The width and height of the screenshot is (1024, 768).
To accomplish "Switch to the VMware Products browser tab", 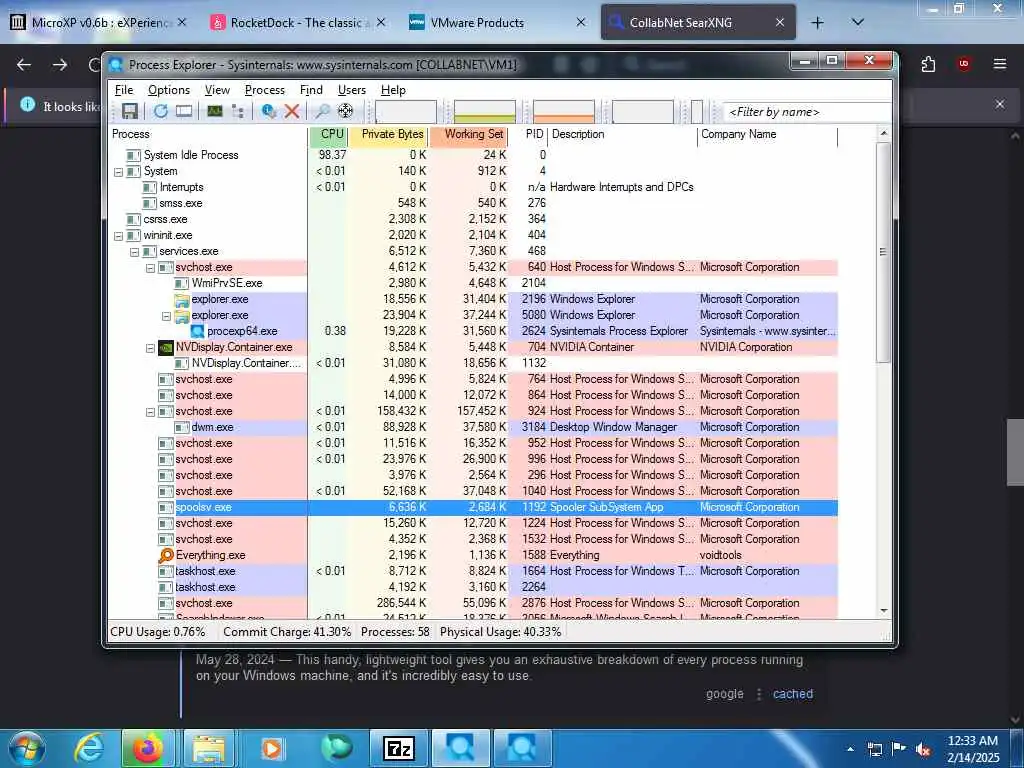I will (x=496, y=22).
